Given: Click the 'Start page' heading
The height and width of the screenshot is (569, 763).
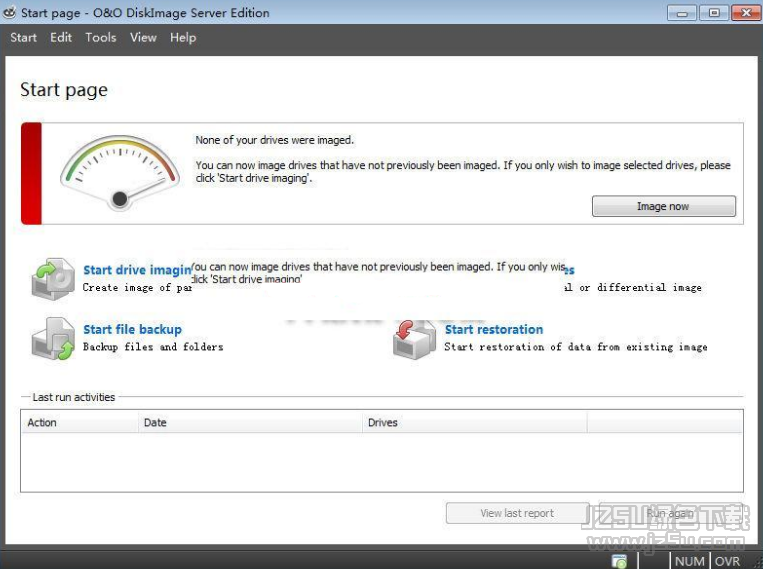Looking at the screenshot, I should pos(64,90).
